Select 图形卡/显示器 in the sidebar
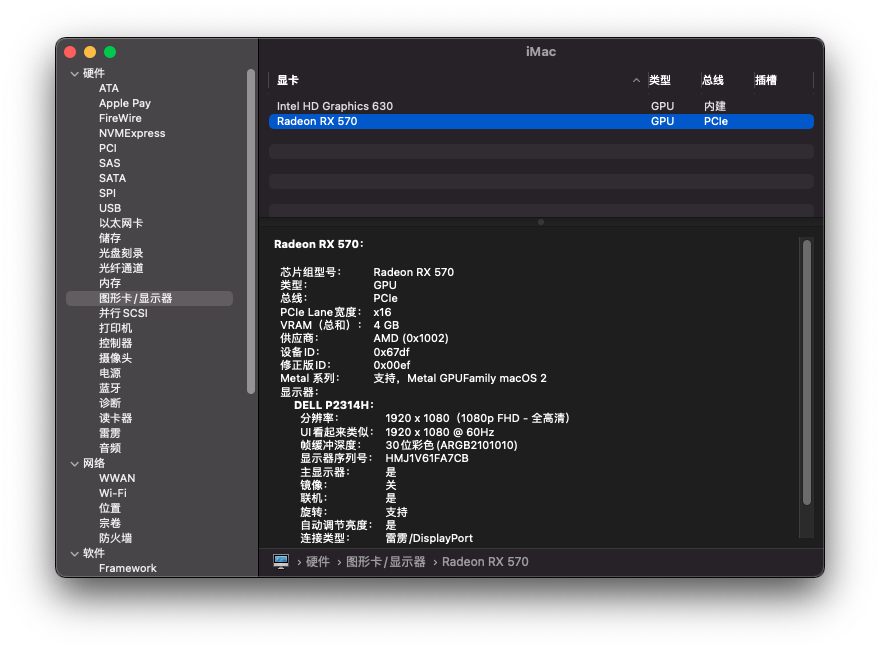This screenshot has height=651, width=880. click(149, 299)
